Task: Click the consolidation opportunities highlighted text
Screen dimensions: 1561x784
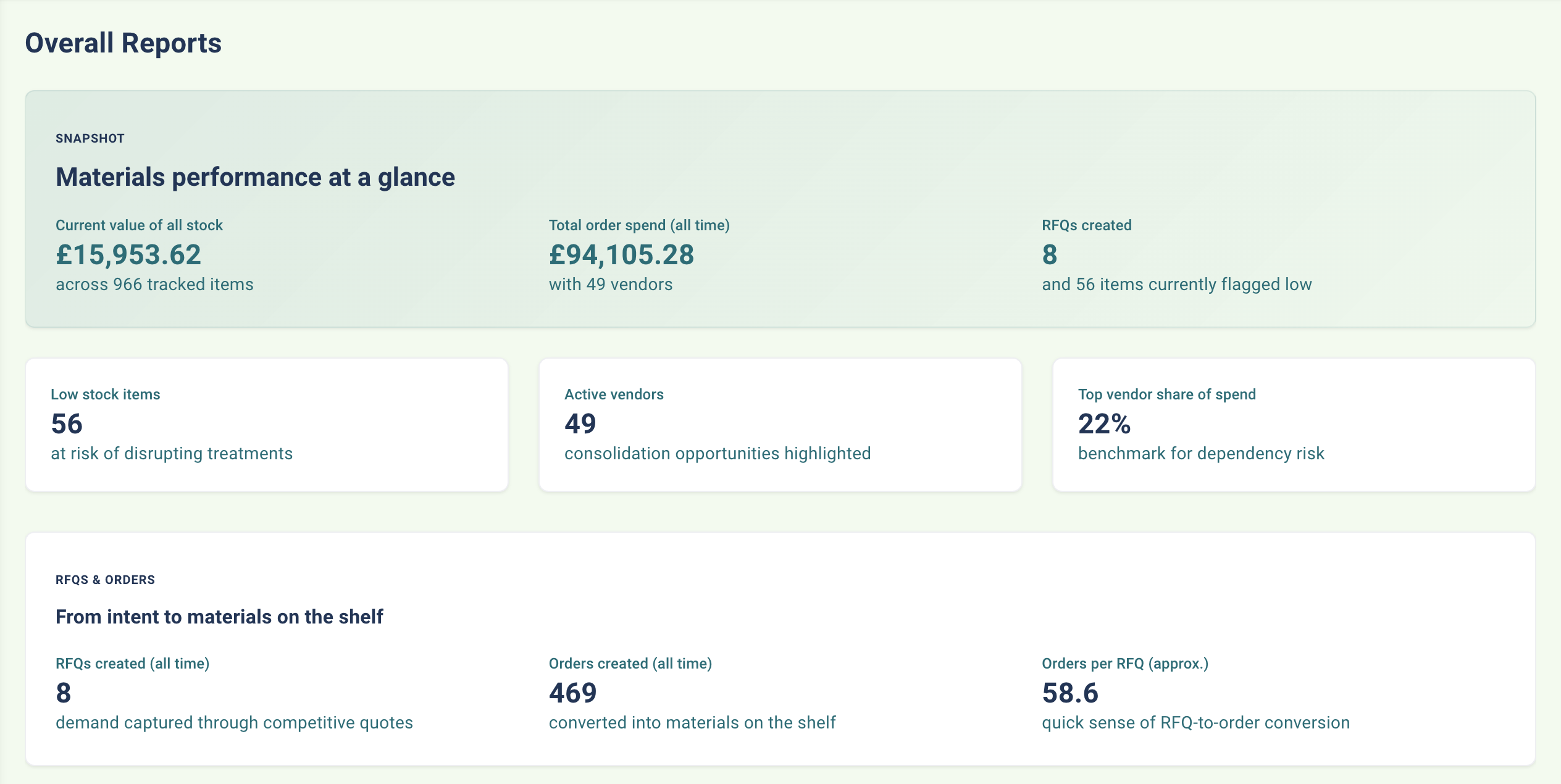Action: tap(718, 453)
